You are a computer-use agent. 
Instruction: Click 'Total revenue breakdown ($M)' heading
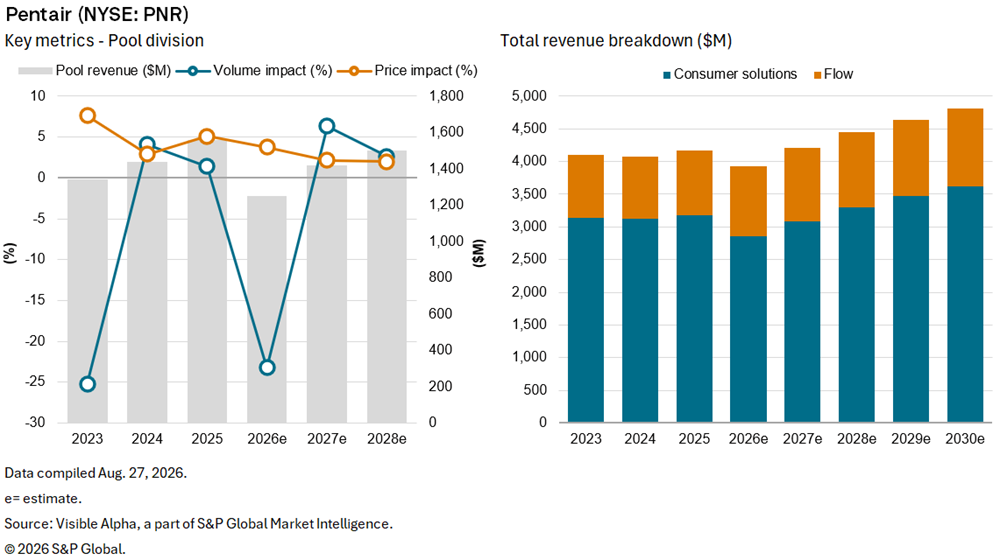click(616, 41)
